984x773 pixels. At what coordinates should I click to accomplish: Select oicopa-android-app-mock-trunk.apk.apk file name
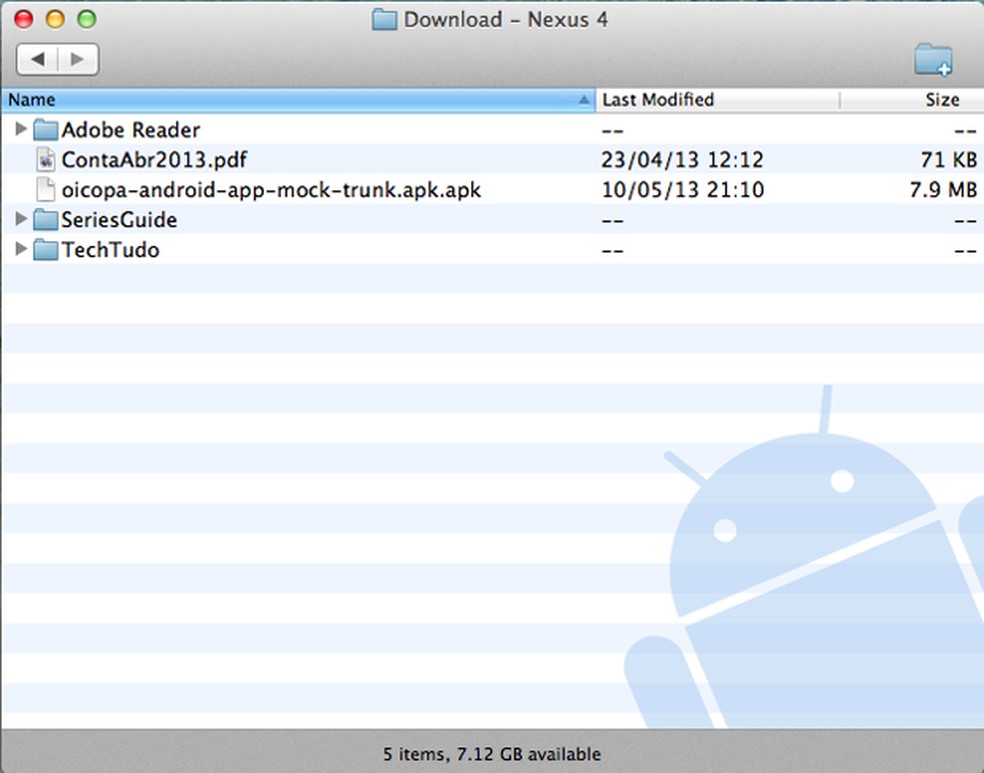[271, 190]
